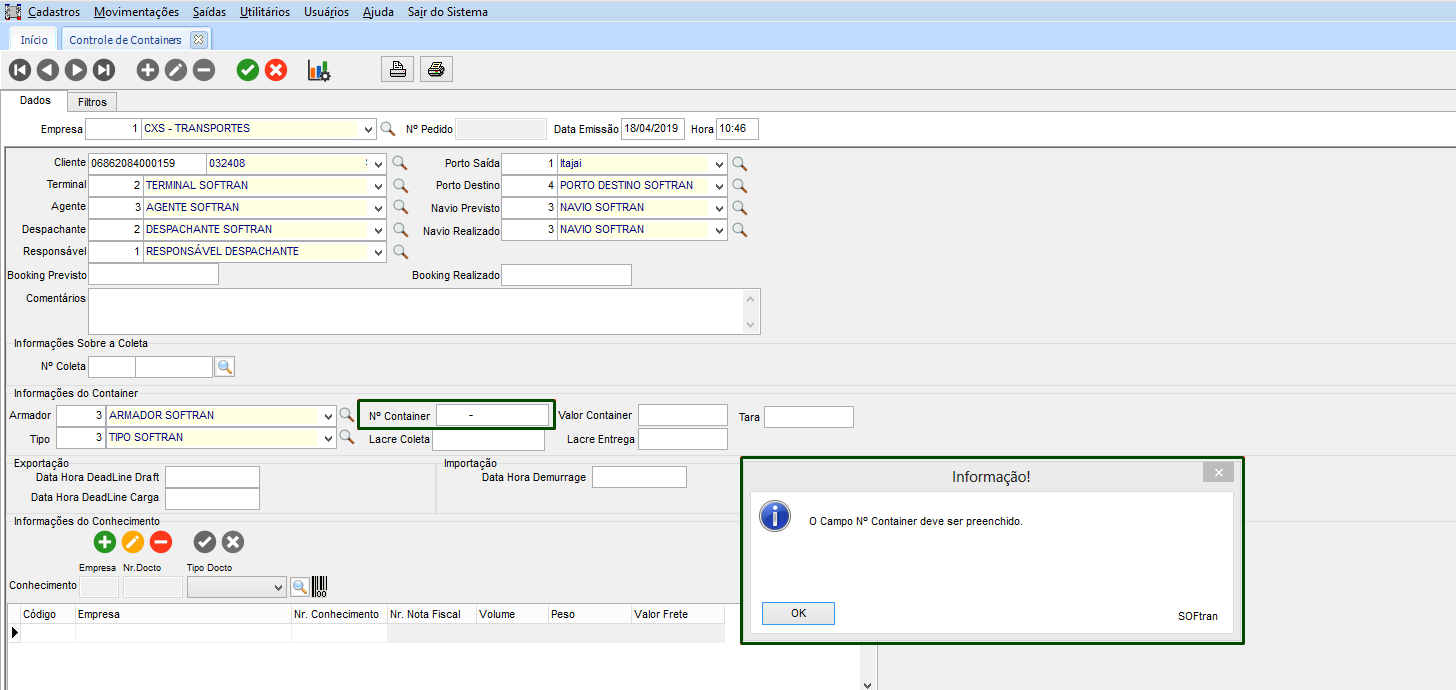Search Cliente with magnifying glass icon
This screenshot has height=690, width=1456.
(399, 163)
